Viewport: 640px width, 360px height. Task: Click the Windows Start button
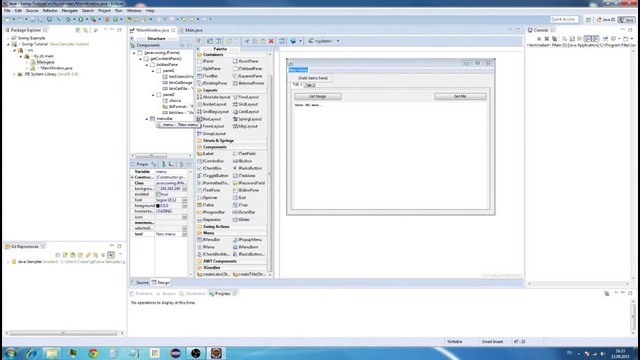(10, 353)
